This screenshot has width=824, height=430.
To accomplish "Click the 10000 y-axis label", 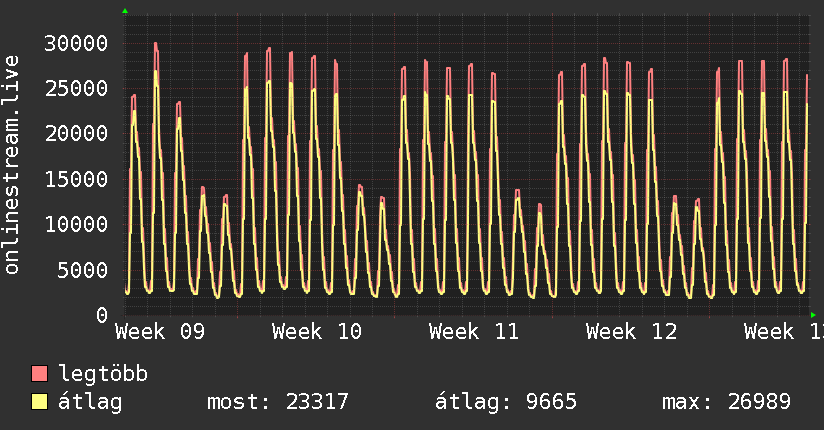I will (x=76, y=224).
